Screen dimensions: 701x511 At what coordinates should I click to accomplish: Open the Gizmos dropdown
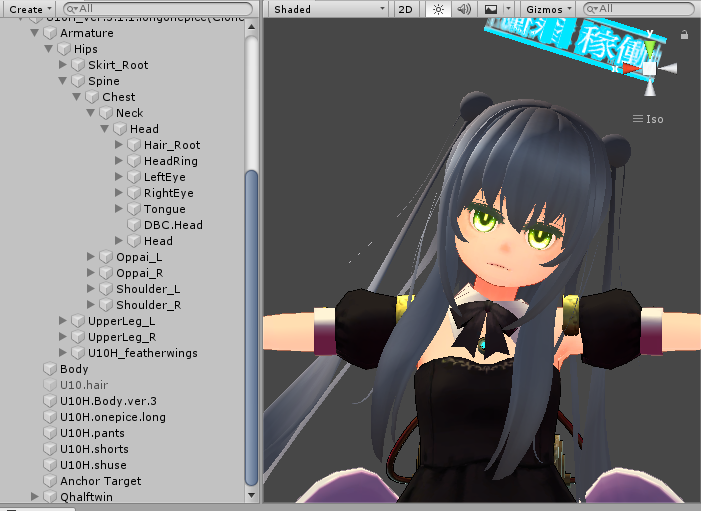549,9
